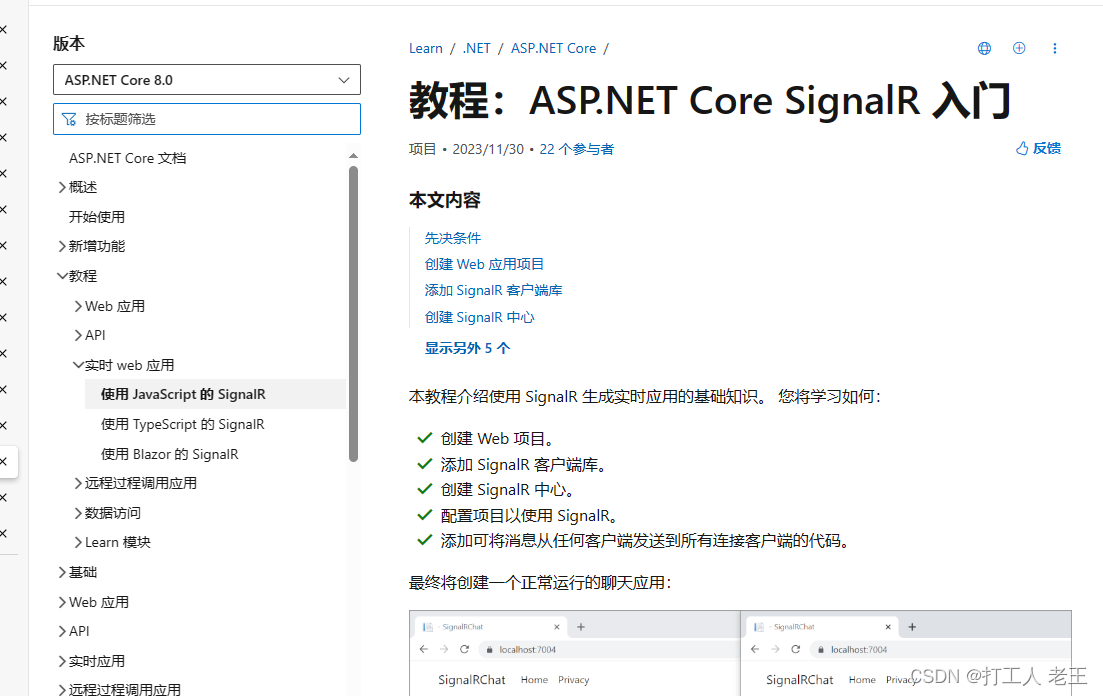Expand the Web 应用 node under 教程
This screenshot has height=696, width=1103.
pyautogui.click(x=78, y=306)
